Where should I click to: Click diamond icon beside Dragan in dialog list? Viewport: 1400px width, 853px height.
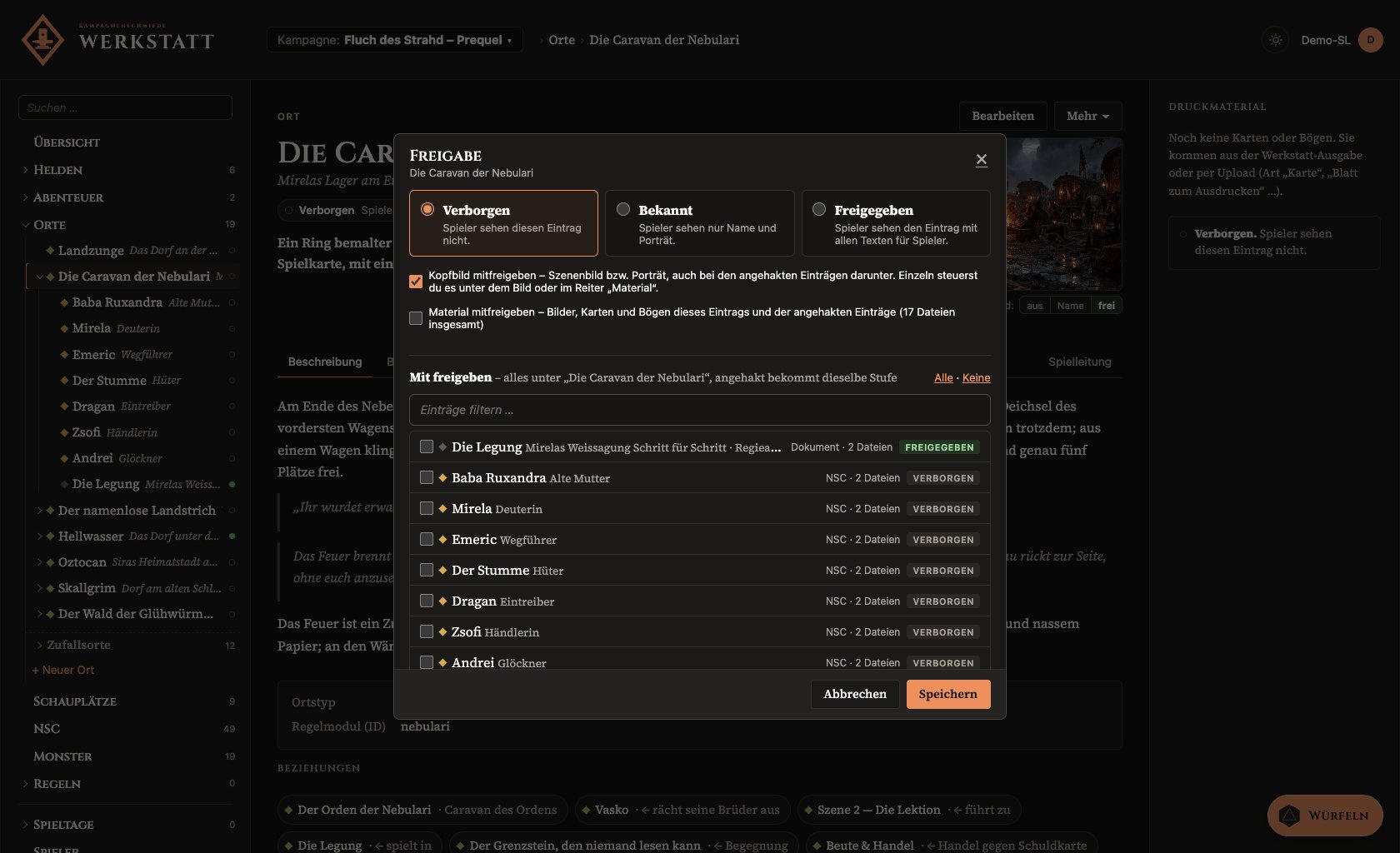pos(442,601)
